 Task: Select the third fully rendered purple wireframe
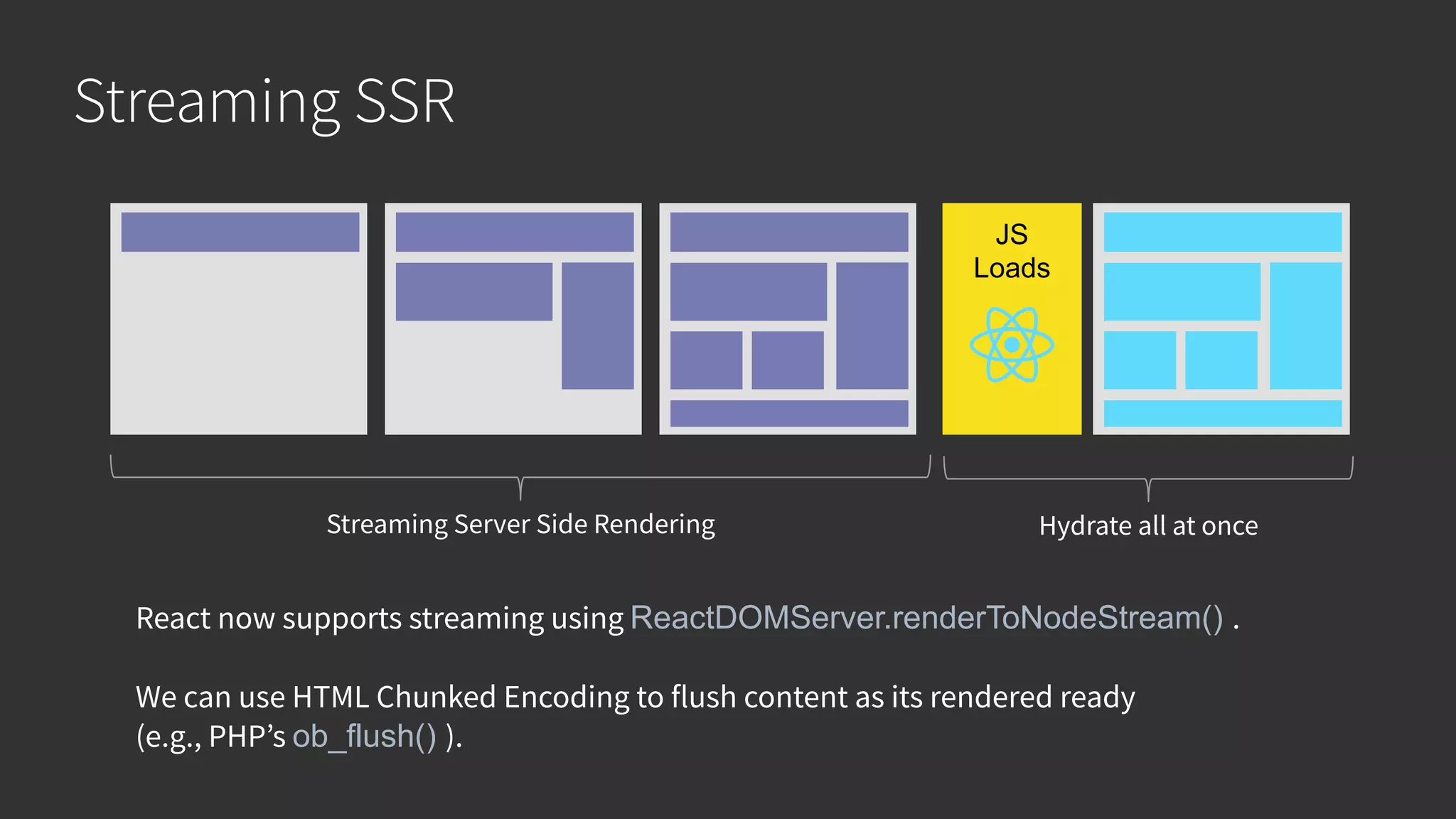[788, 318]
